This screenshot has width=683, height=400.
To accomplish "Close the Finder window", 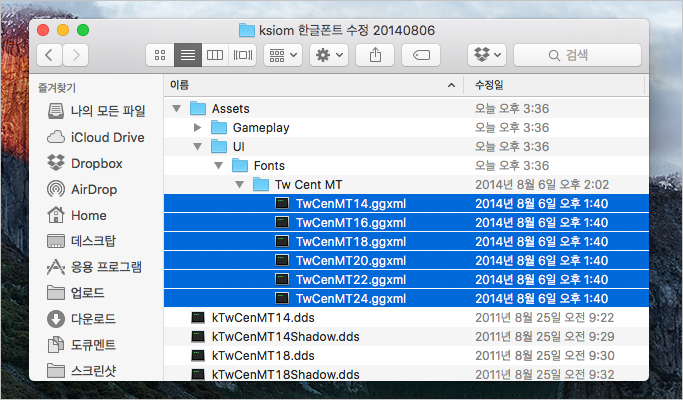I will tap(43, 30).
